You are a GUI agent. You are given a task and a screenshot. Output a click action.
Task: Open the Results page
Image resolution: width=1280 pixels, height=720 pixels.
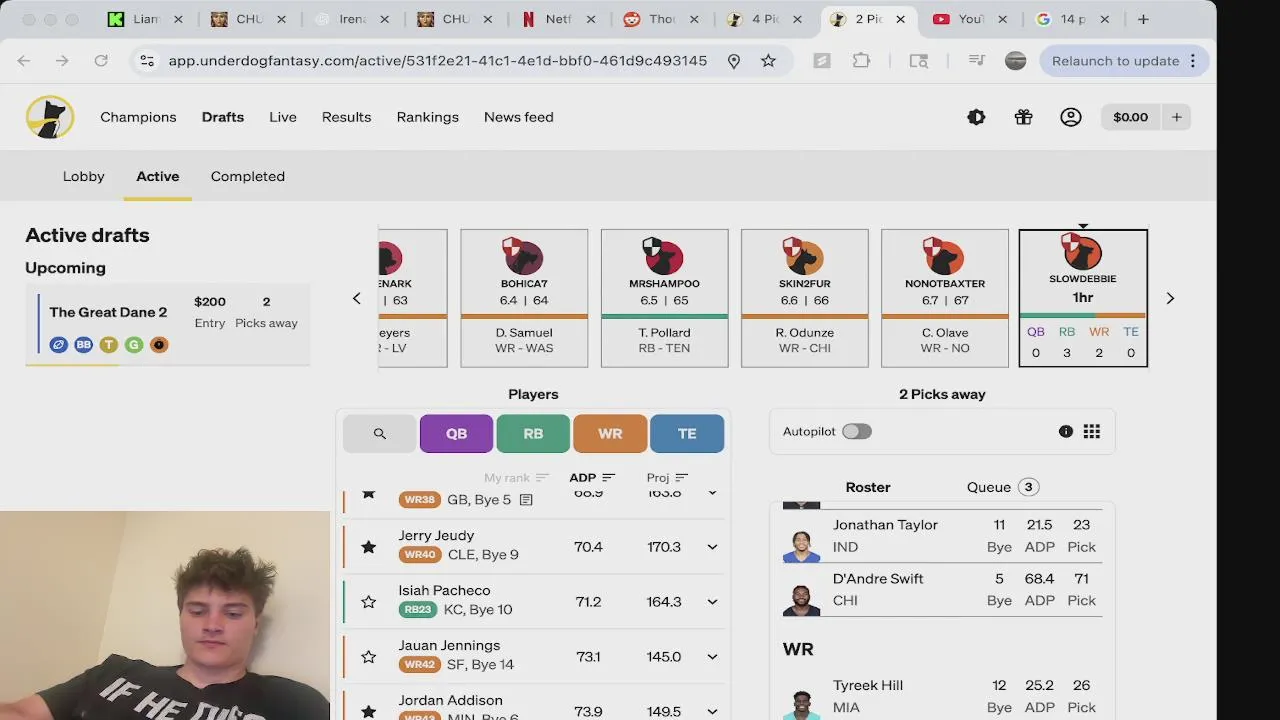(x=346, y=117)
